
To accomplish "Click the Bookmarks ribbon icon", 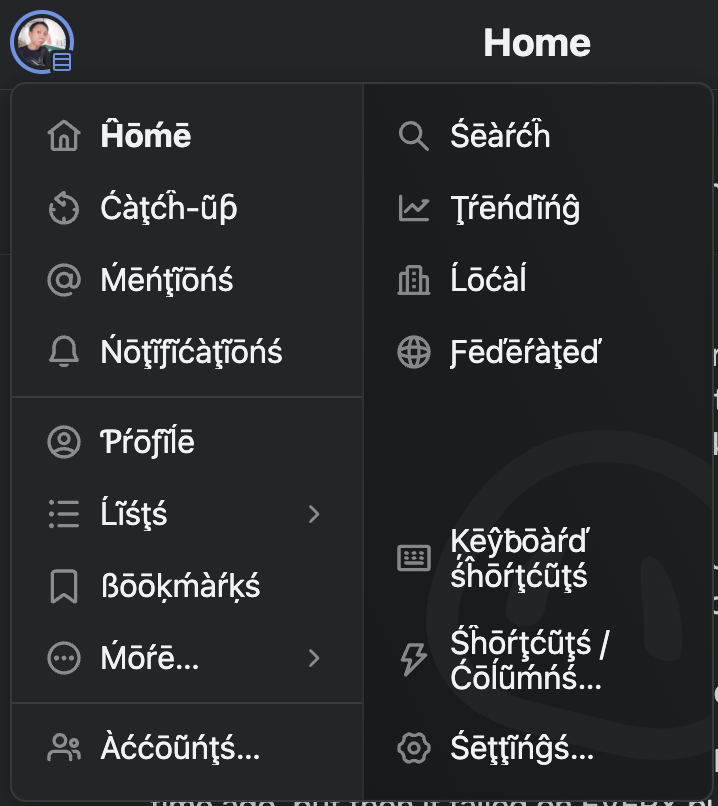I will tap(64, 586).
